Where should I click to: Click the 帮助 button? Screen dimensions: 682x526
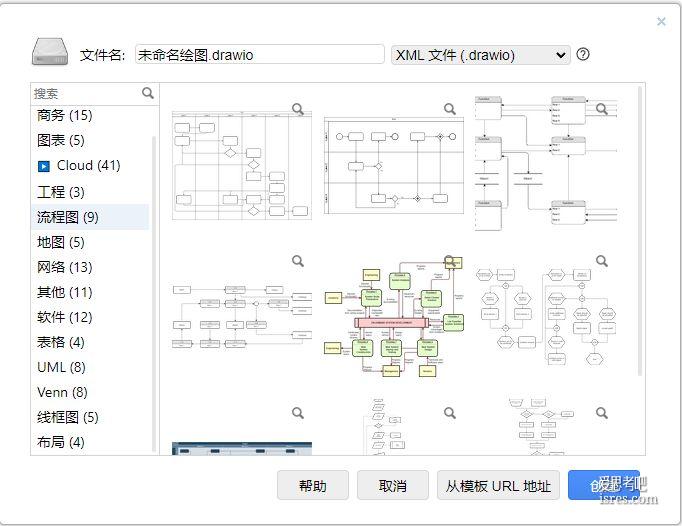coord(313,486)
